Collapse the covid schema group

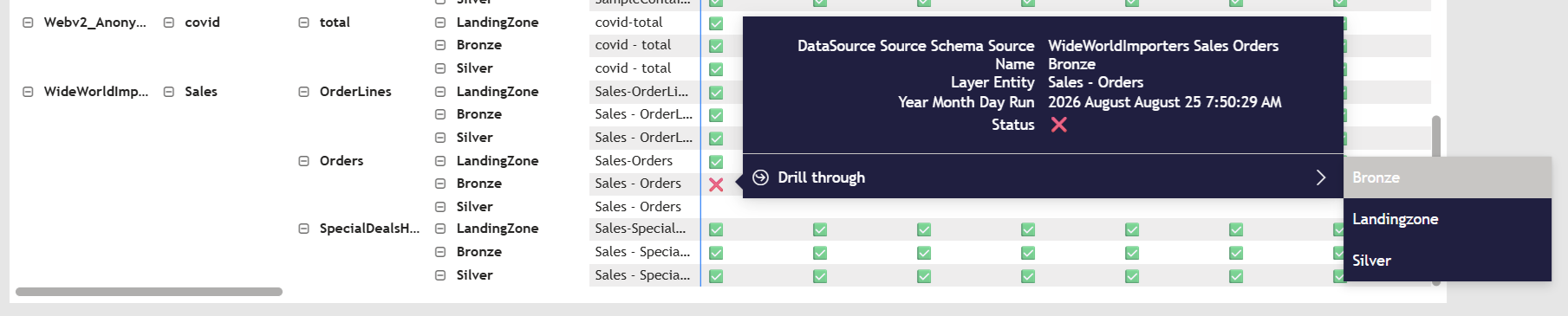coord(169,23)
